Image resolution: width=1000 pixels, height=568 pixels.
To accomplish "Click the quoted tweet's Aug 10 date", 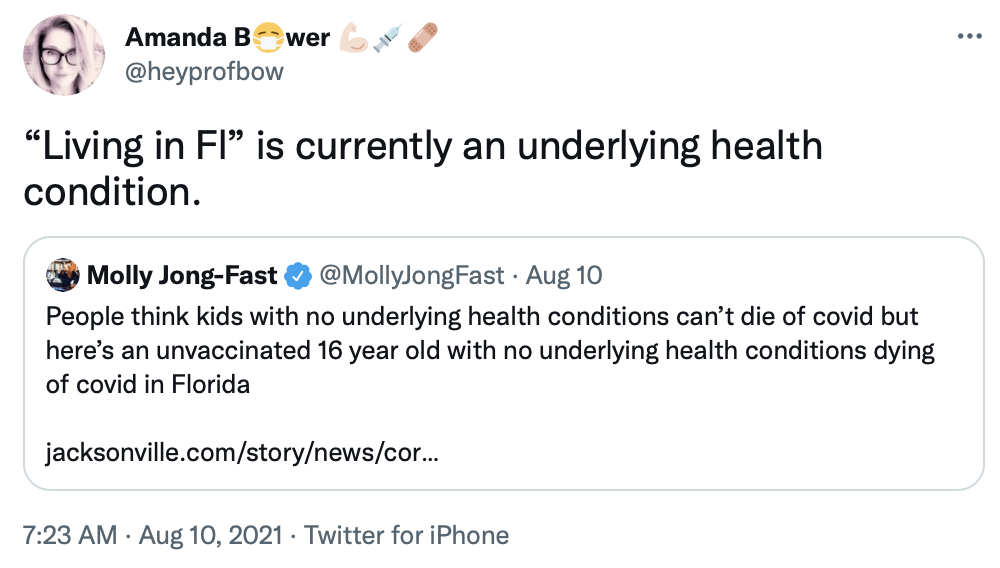I will [x=564, y=275].
